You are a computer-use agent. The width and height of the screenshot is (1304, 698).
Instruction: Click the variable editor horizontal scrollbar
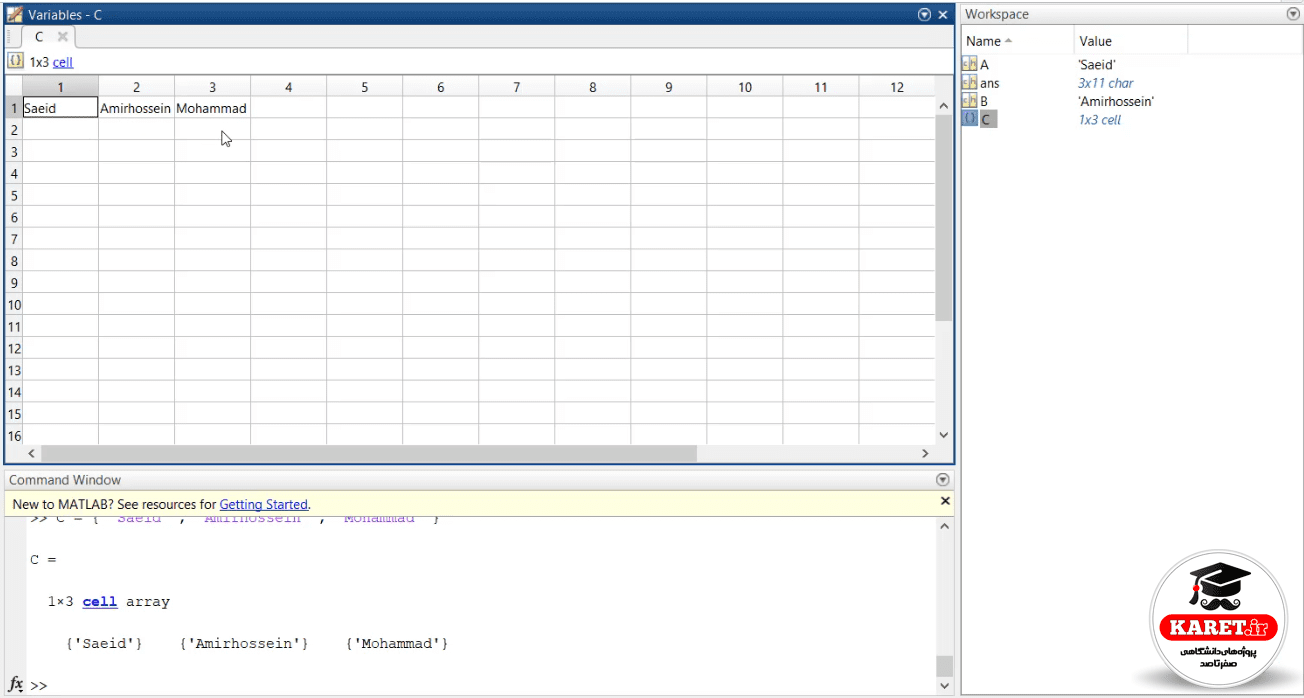tap(369, 453)
